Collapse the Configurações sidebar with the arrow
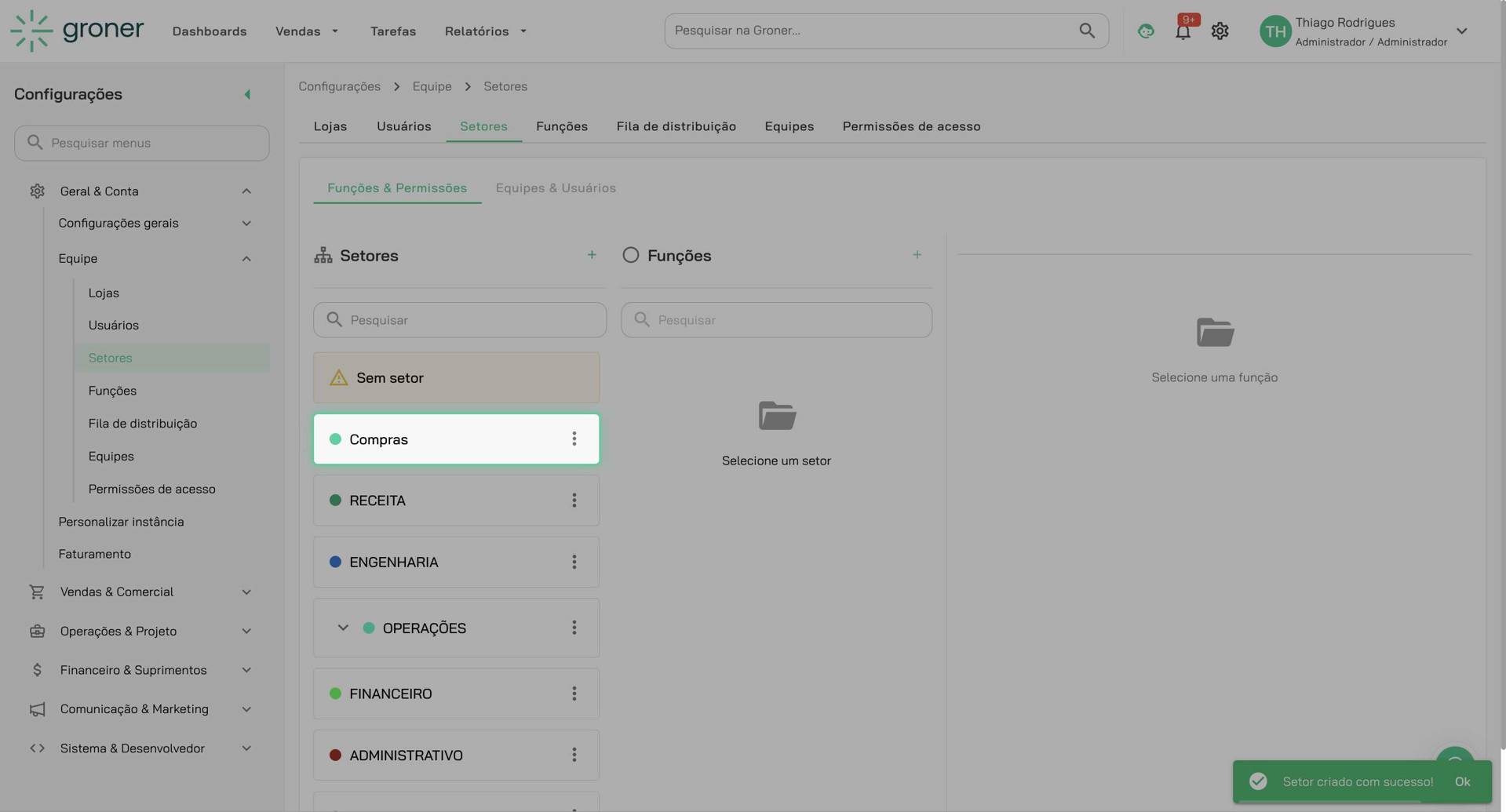1506x812 pixels. 247,93
